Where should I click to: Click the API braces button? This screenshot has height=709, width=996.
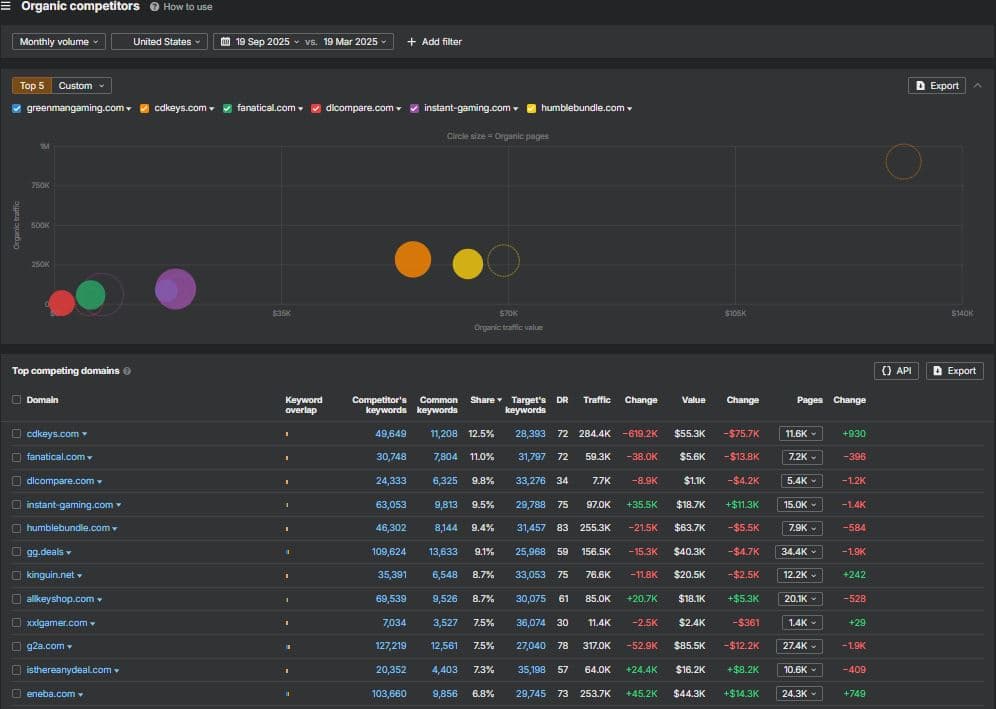coord(896,371)
